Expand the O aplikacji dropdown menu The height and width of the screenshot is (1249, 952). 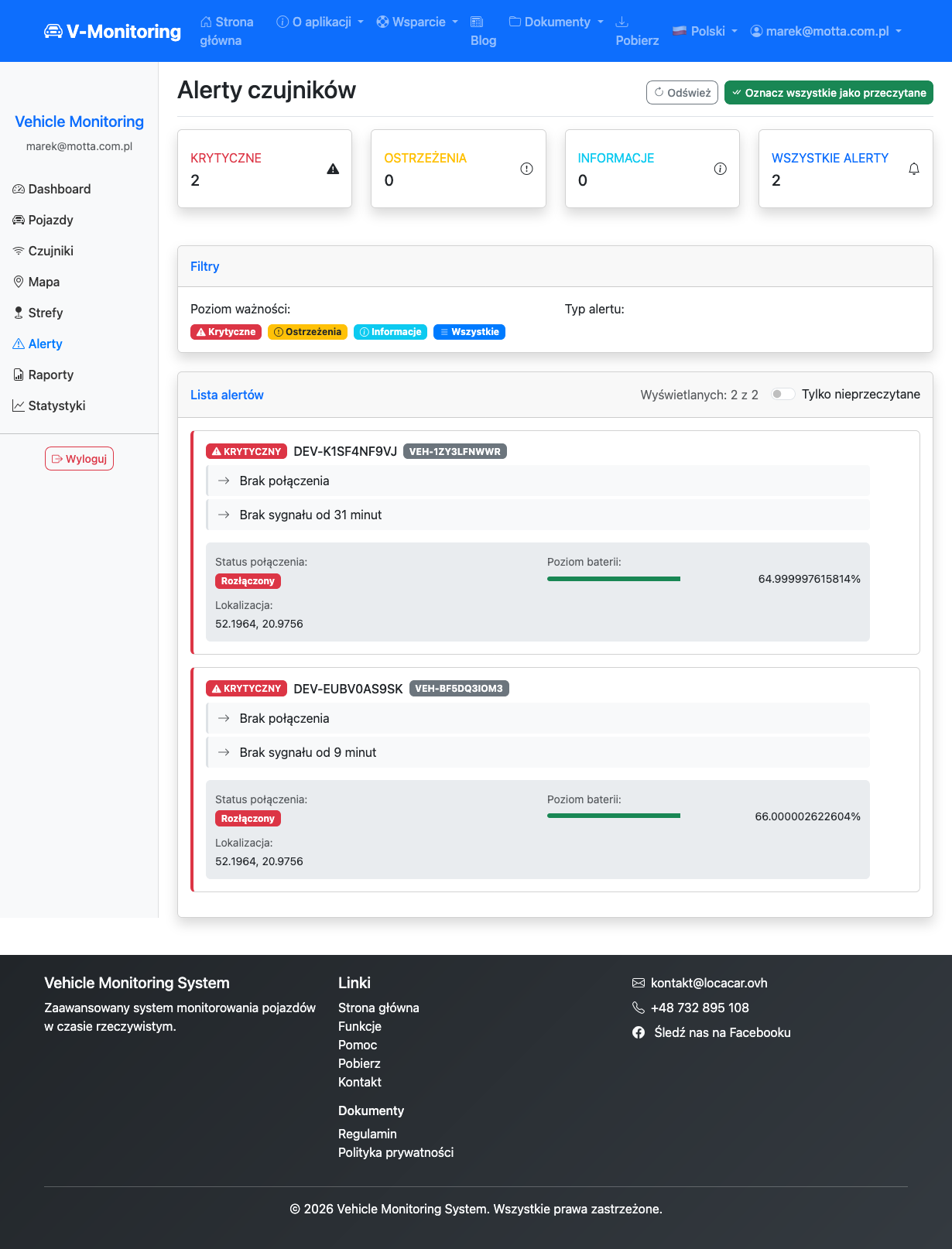coord(320,22)
